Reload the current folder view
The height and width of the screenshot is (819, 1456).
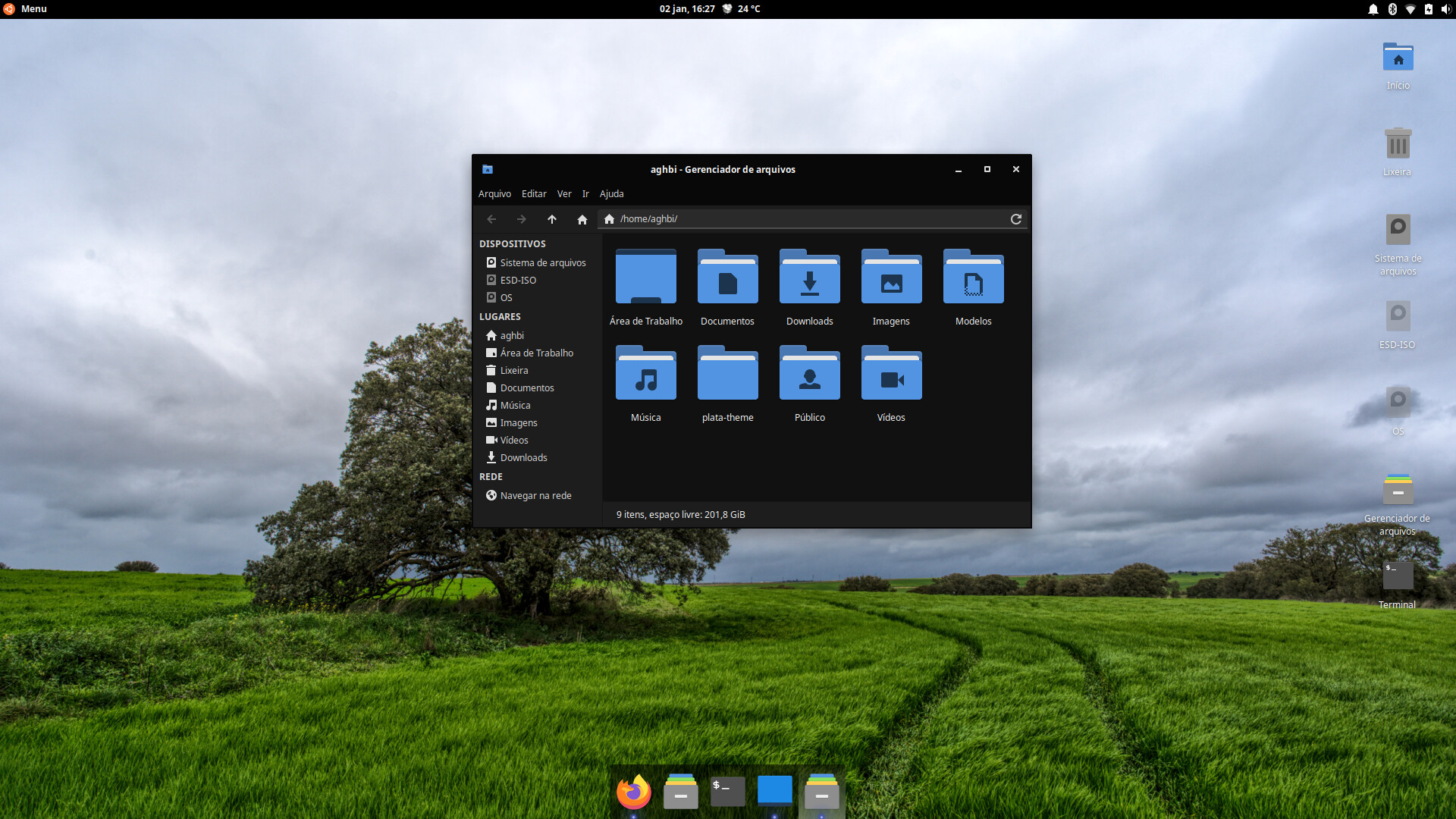(1016, 219)
